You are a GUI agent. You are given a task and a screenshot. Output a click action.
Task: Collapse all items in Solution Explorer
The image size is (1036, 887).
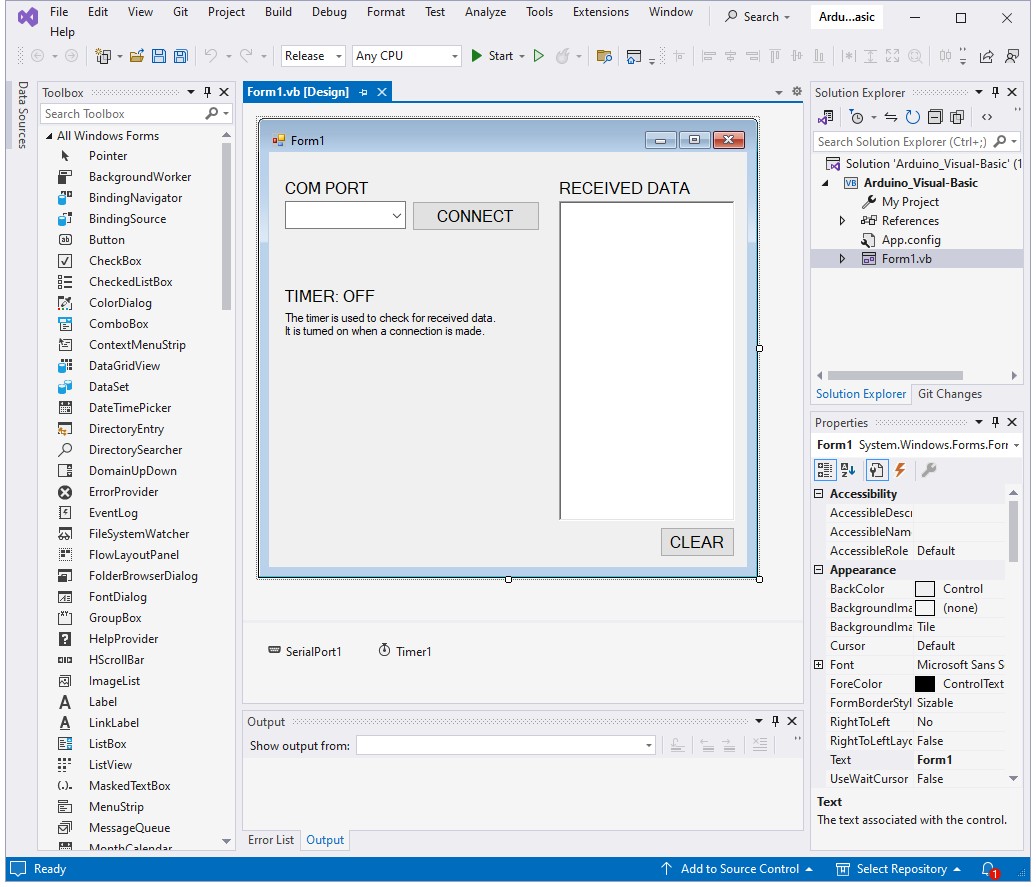coord(935,117)
